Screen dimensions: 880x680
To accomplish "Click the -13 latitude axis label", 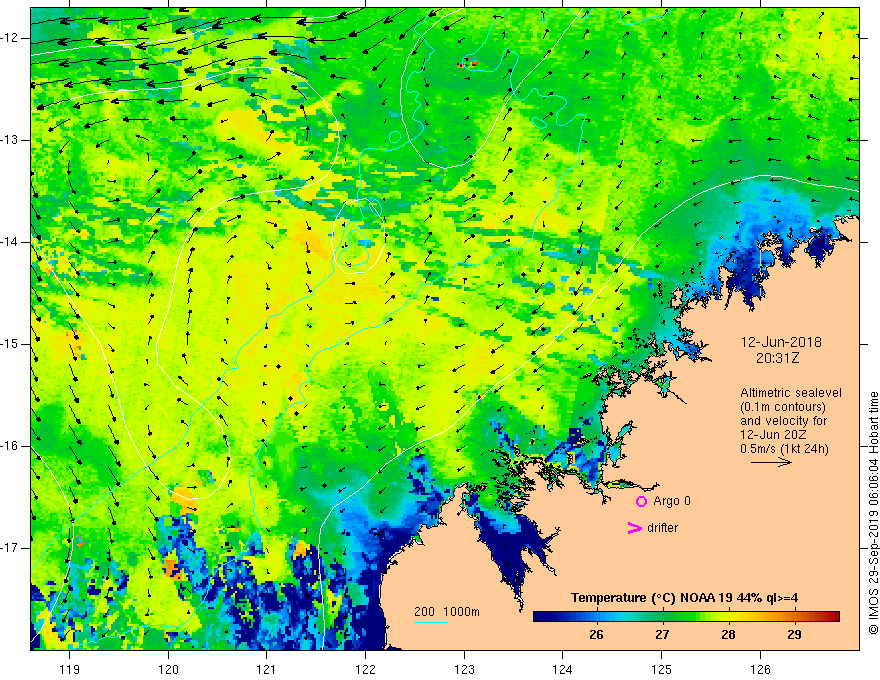I will coord(11,140).
